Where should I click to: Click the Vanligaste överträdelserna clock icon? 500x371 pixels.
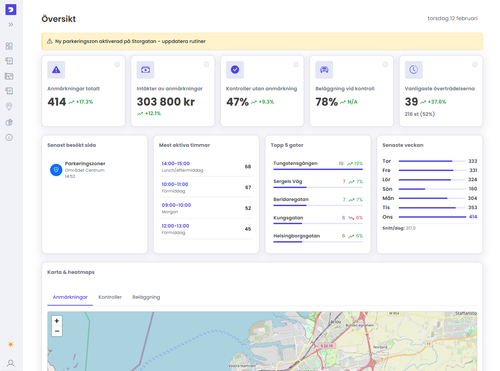[414, 70]
